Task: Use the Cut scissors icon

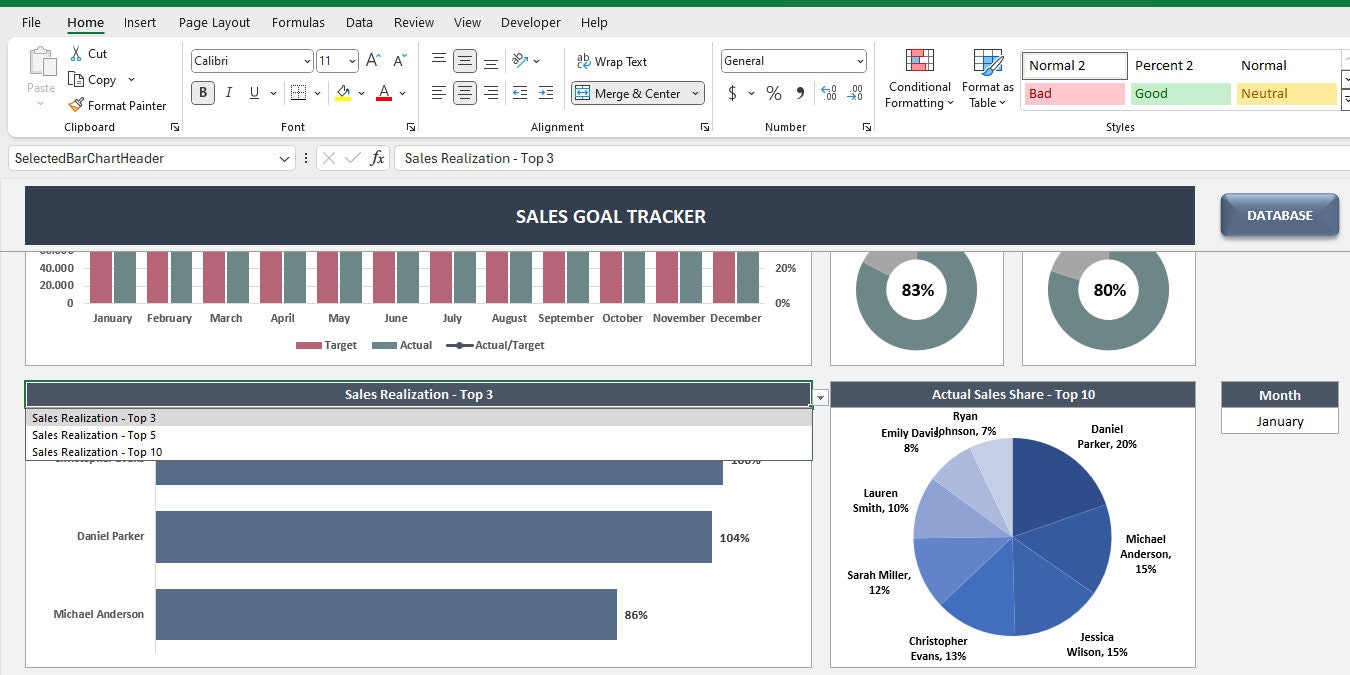Action: [x=75, y=53]
